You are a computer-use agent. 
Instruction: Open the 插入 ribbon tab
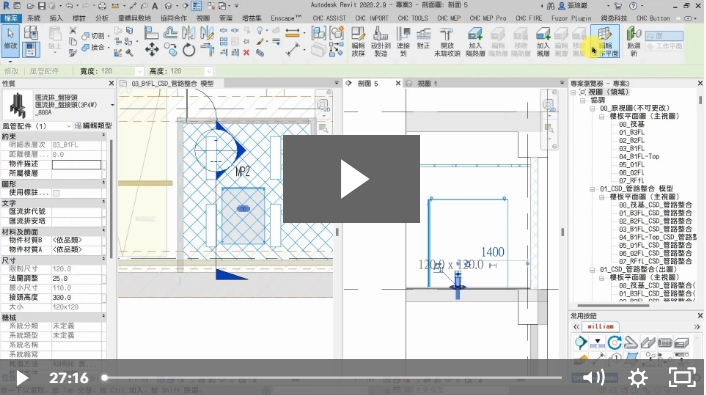tap(56, 18)
